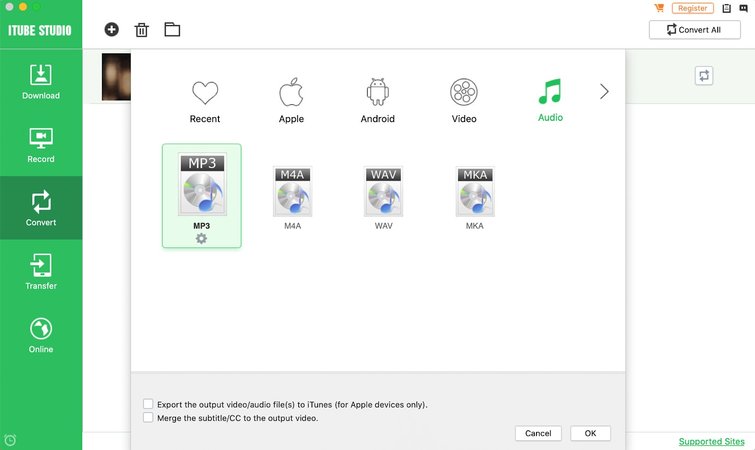The height and width of the screenshot is (450, 755).
Task: Click the shopping cart icon
Action: click(659, 8)
